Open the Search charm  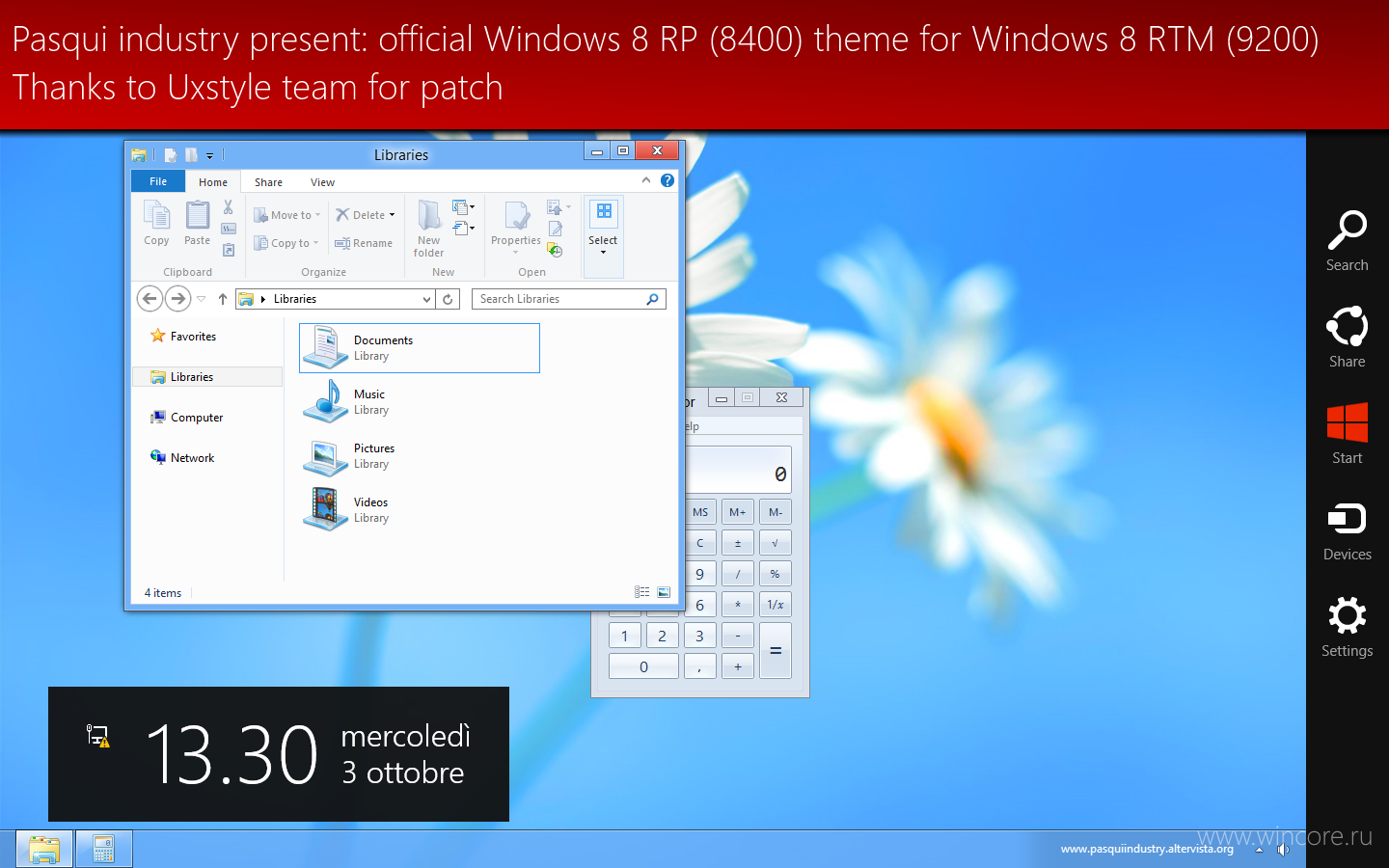(x=1348, y=241)
